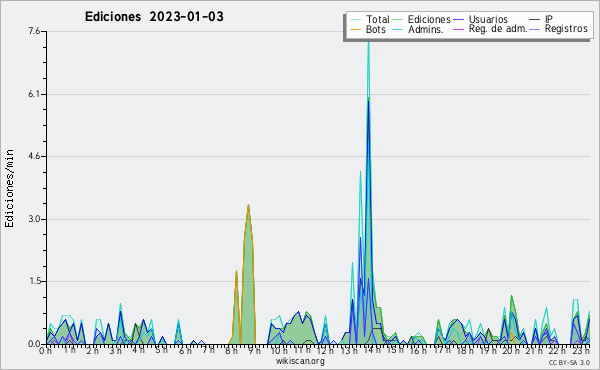Click the 1.5 y-axis value
600x370 pixels.
[34, 281]
